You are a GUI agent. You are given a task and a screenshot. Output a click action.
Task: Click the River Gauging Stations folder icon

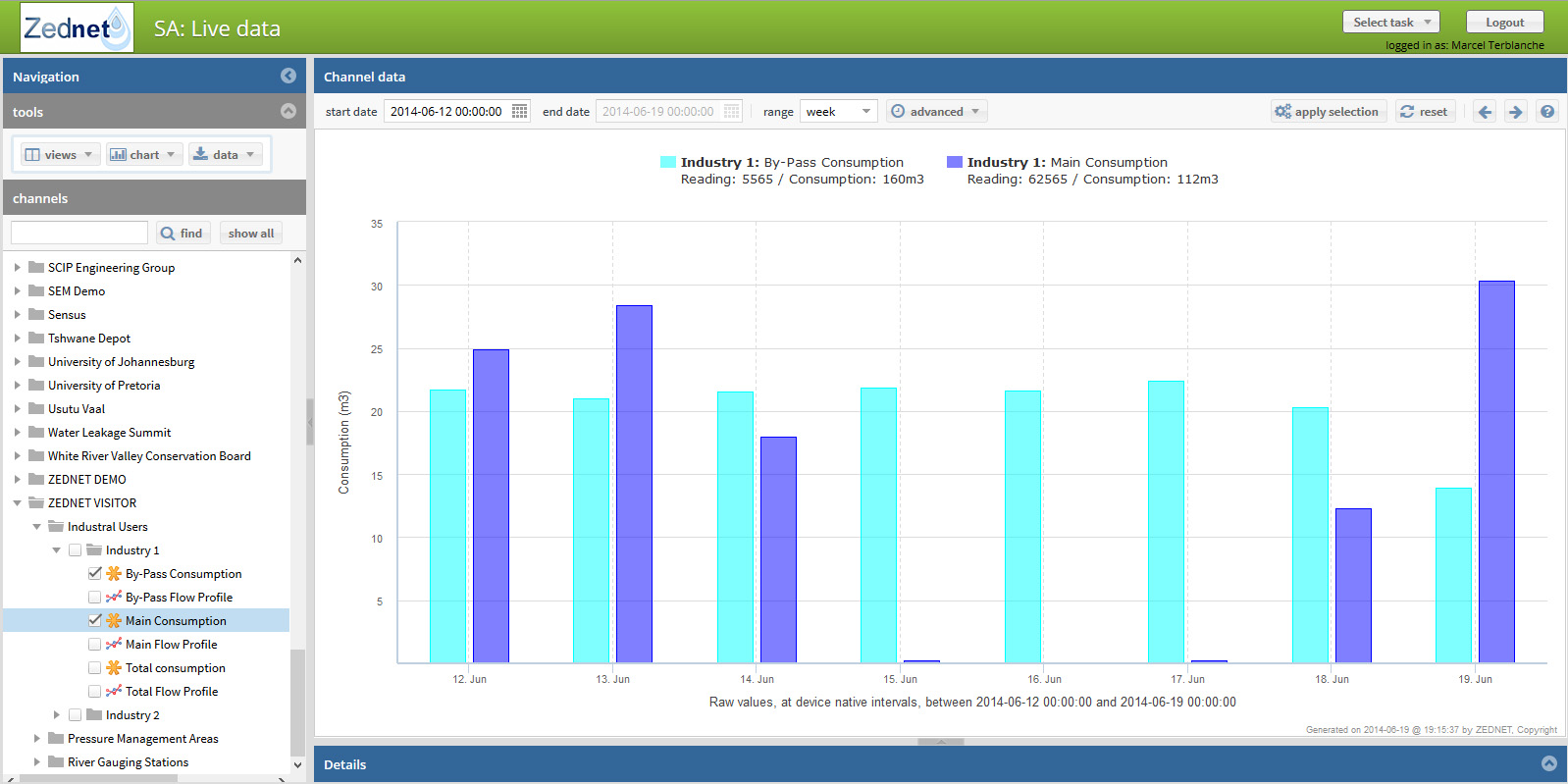pos(56,761)
